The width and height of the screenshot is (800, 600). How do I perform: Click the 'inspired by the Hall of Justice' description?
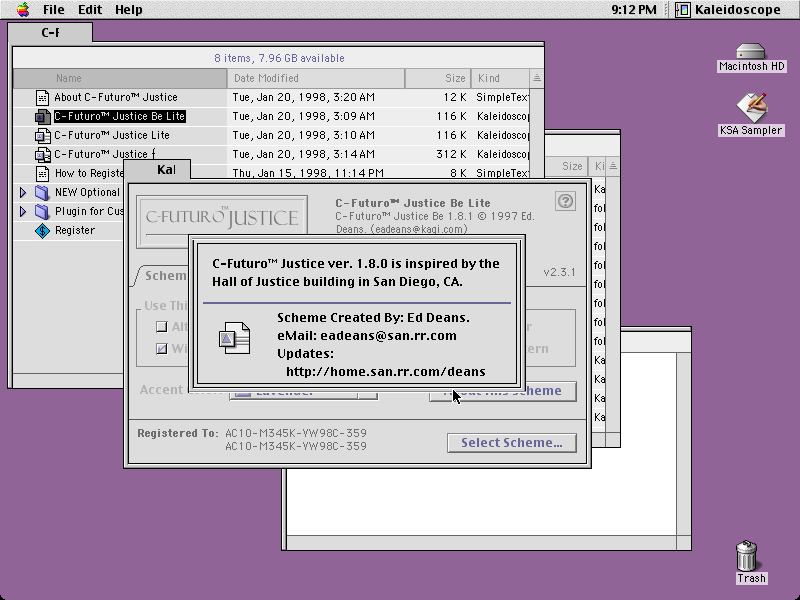pyautogui.click(x=356, y=272)
